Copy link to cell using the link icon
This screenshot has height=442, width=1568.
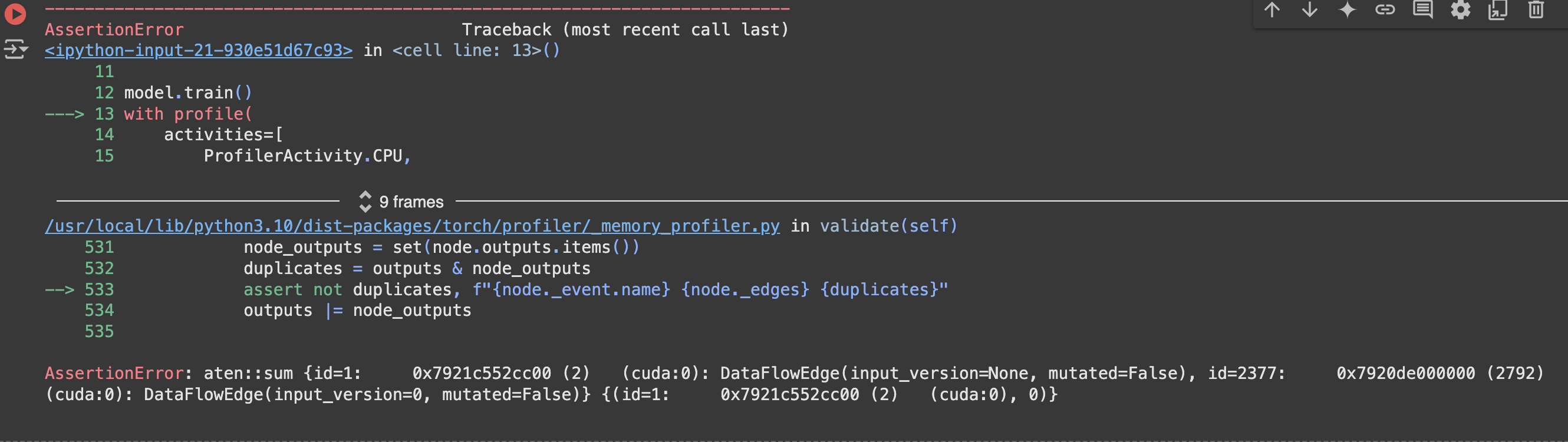pos(1385,10)
